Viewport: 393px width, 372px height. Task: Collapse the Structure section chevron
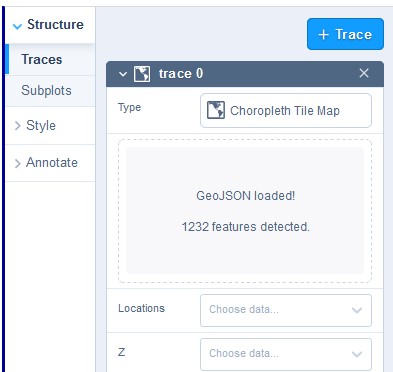tap(17, 26)
